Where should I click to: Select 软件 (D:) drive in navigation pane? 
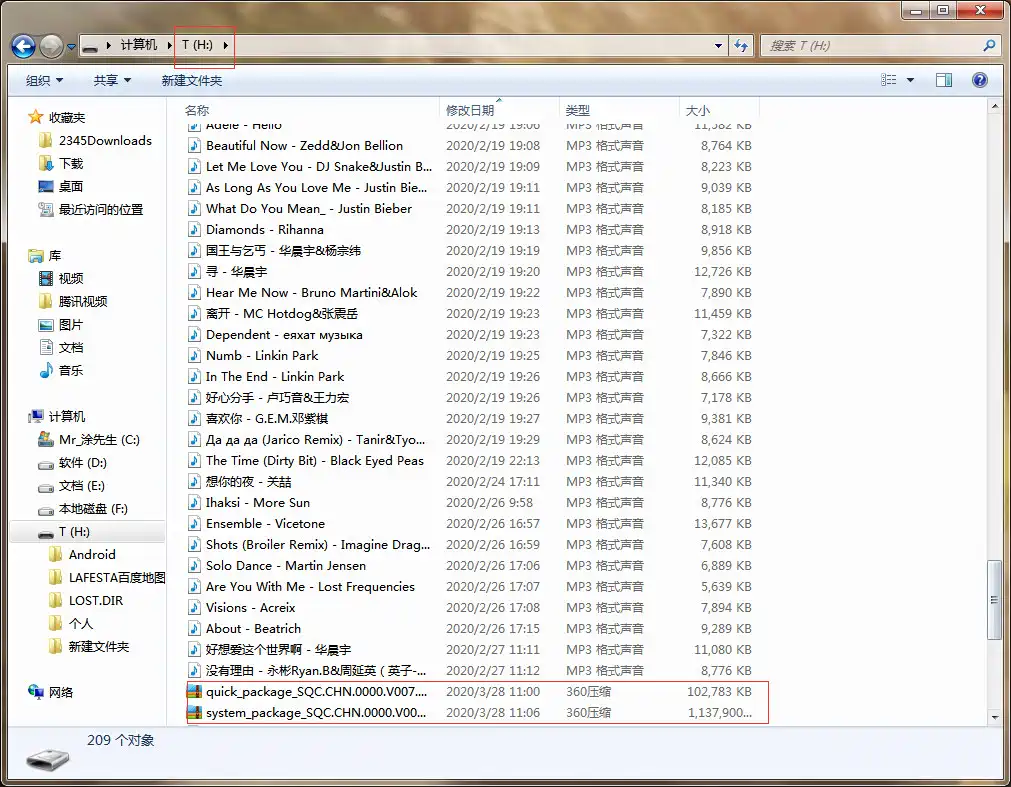pyautogui.click(x=82, y=463)
